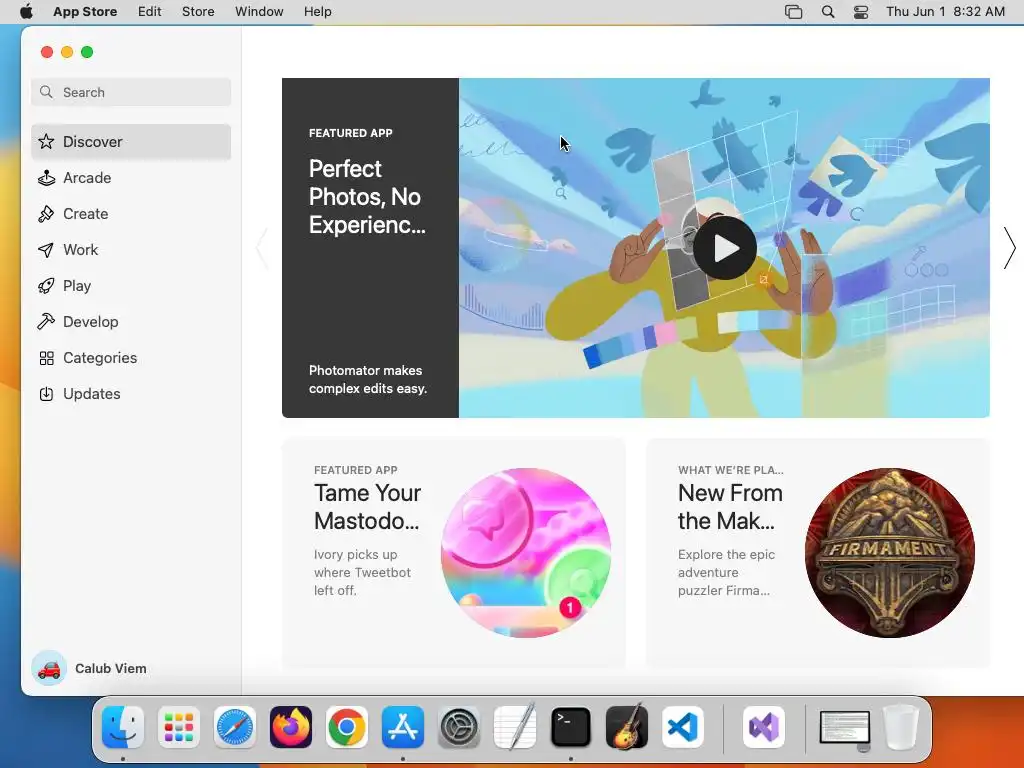1024x768 pixels.
Task: Open Launchpad from the Dock
Action: [x=179, y=727]
